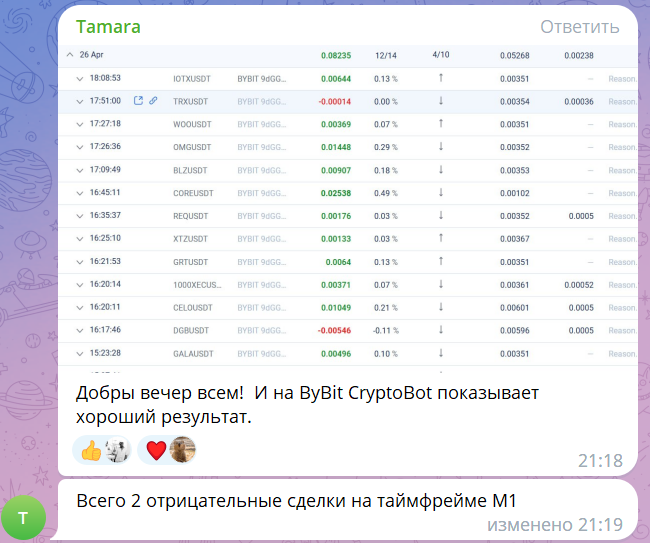The height and width of the screenshot is (543, 650).
Task: Click Reason link on the IOTXUSDT row
Action: (623, 79)
